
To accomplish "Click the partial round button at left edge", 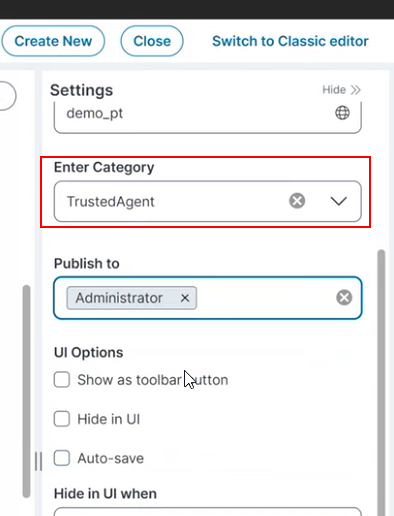I will (7, 96).
